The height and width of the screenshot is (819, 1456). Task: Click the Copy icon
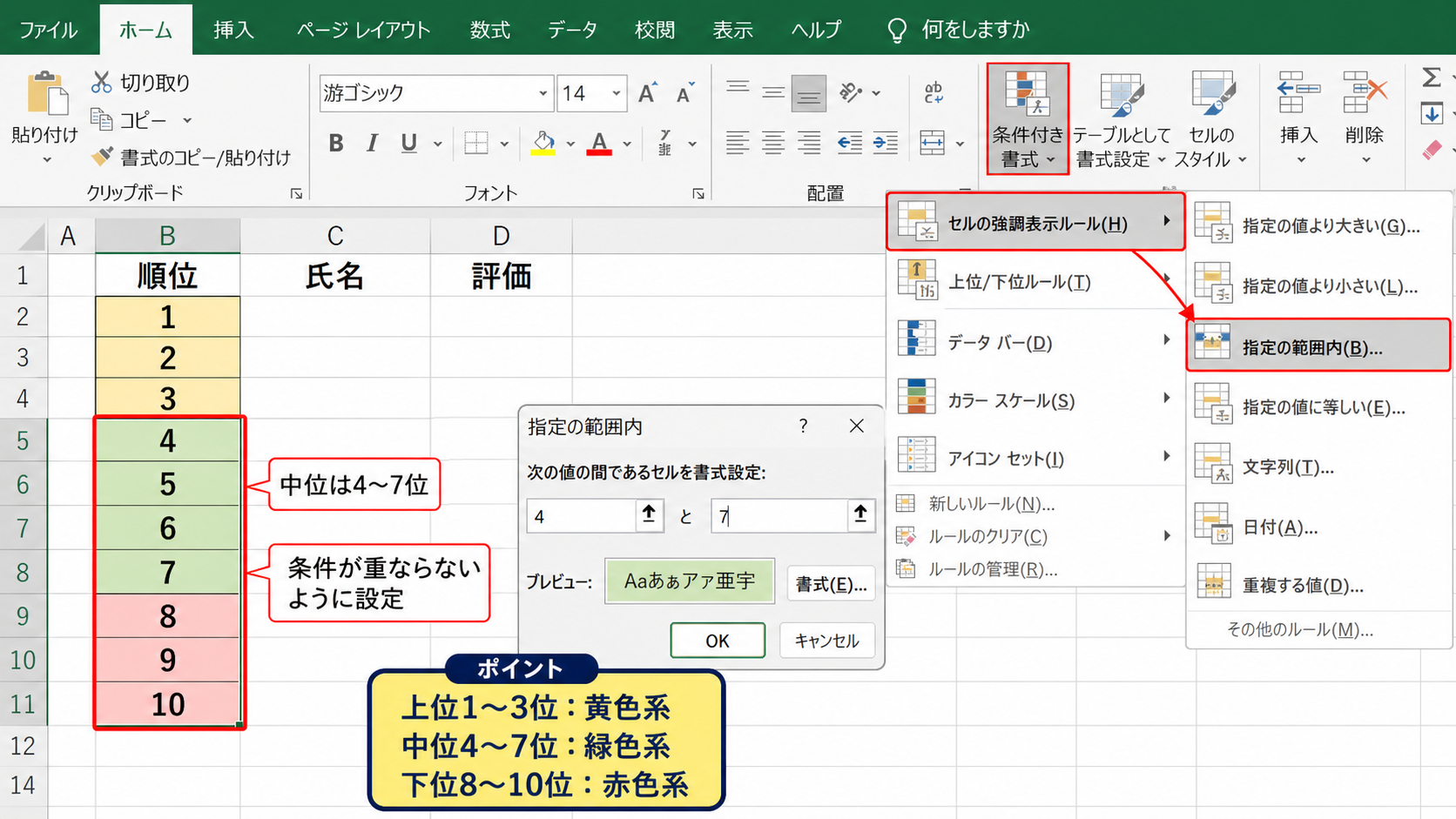tap(102, 119)
